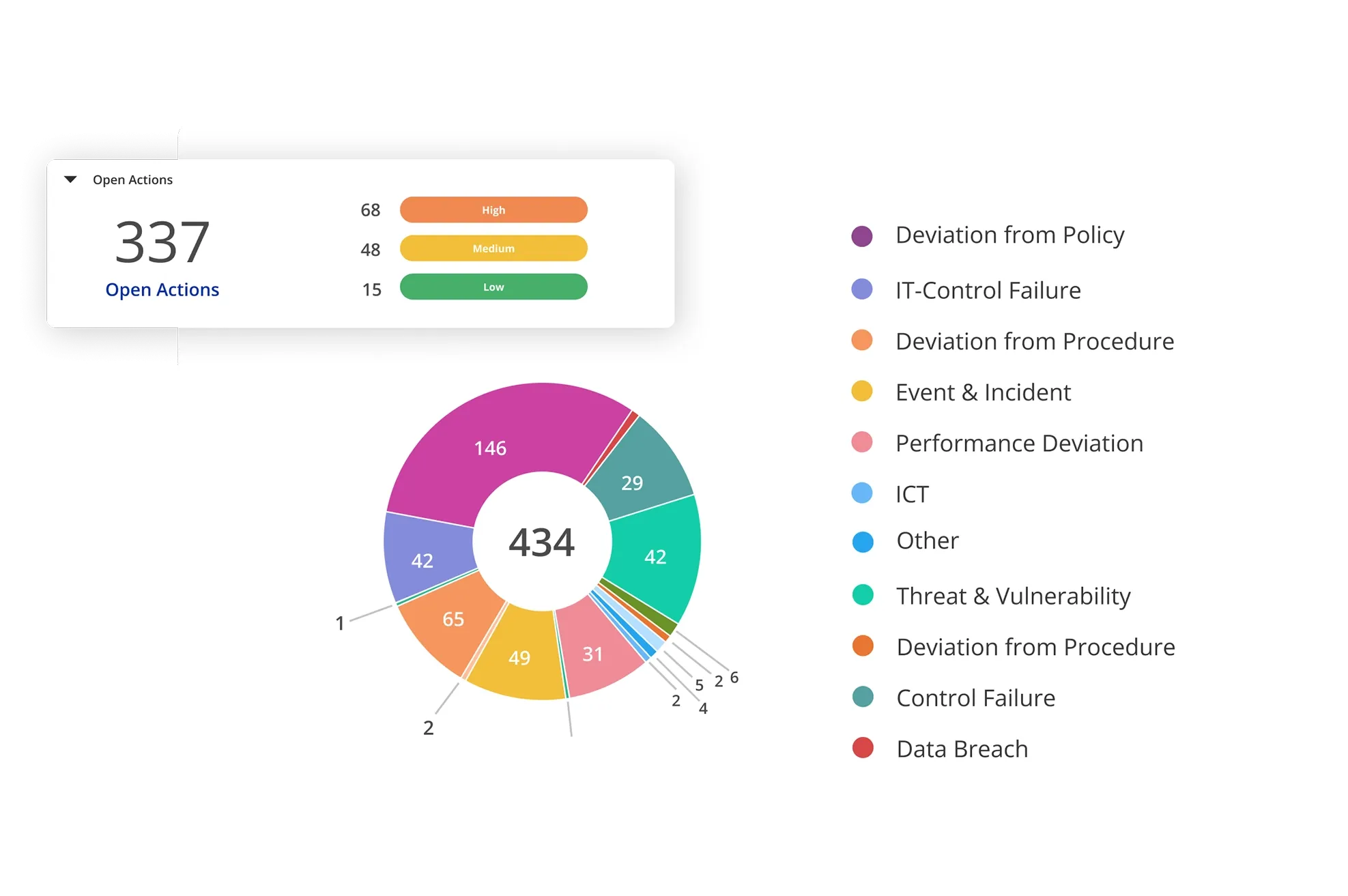This screenshot has height=896, width=1348.
Task: Click the yellow Medium priority pill
Action: [493, 248]
